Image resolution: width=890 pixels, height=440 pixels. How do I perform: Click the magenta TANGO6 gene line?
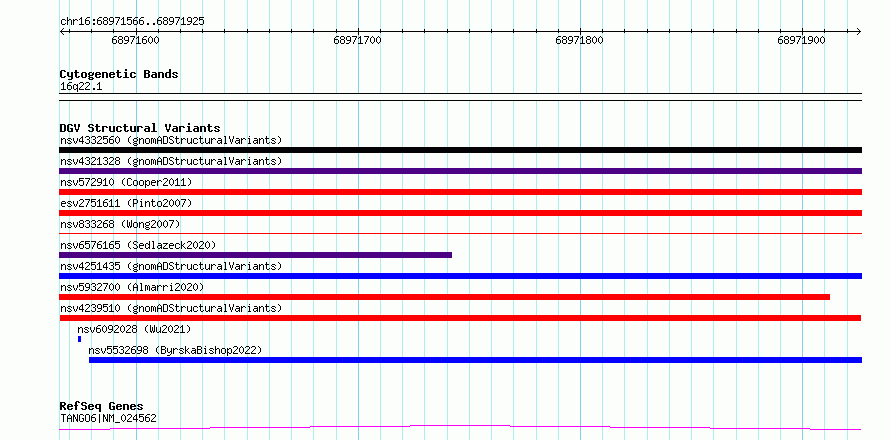point(460,428)
